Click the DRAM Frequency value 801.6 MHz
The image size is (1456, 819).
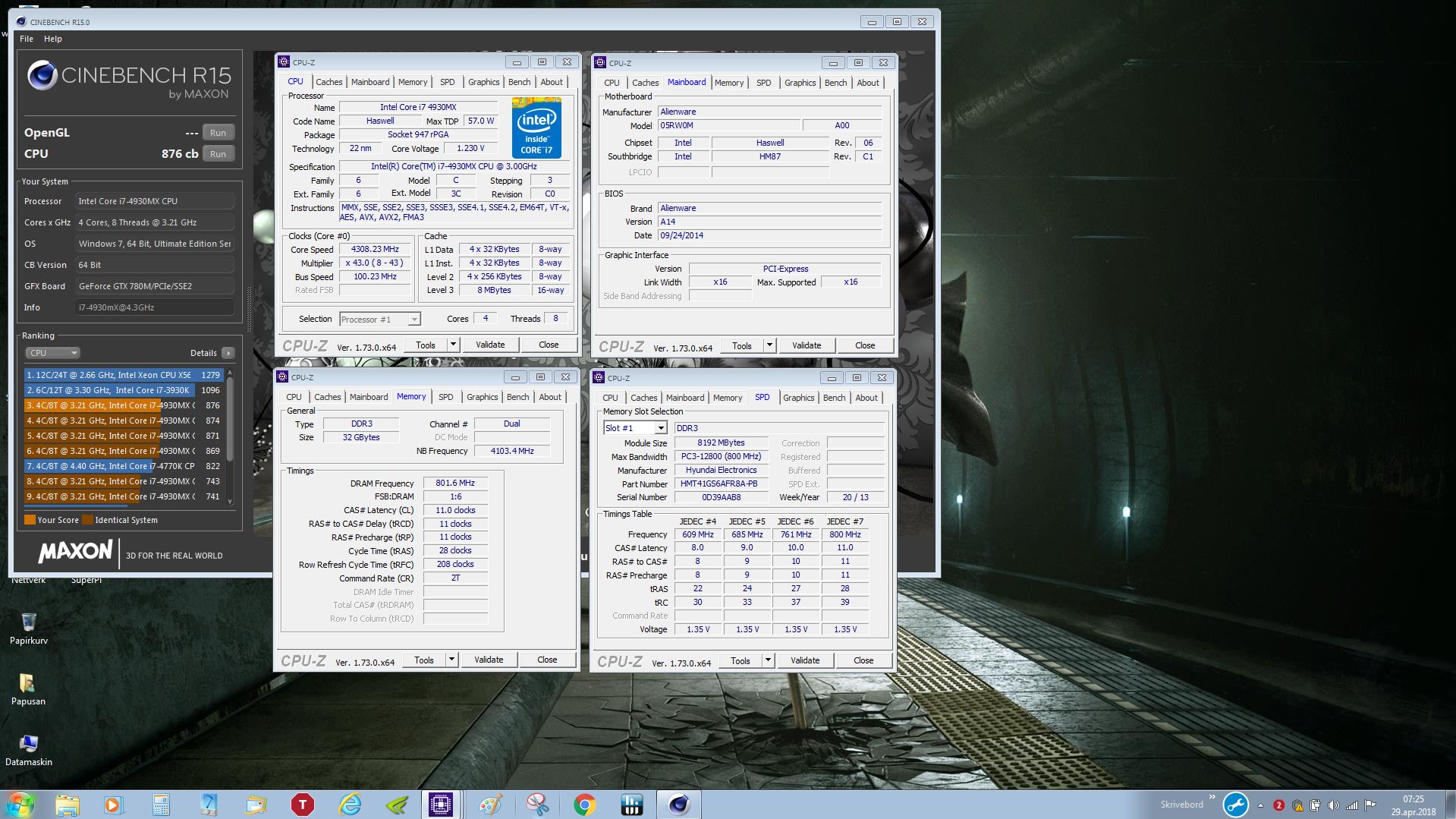tap(455, 483)
